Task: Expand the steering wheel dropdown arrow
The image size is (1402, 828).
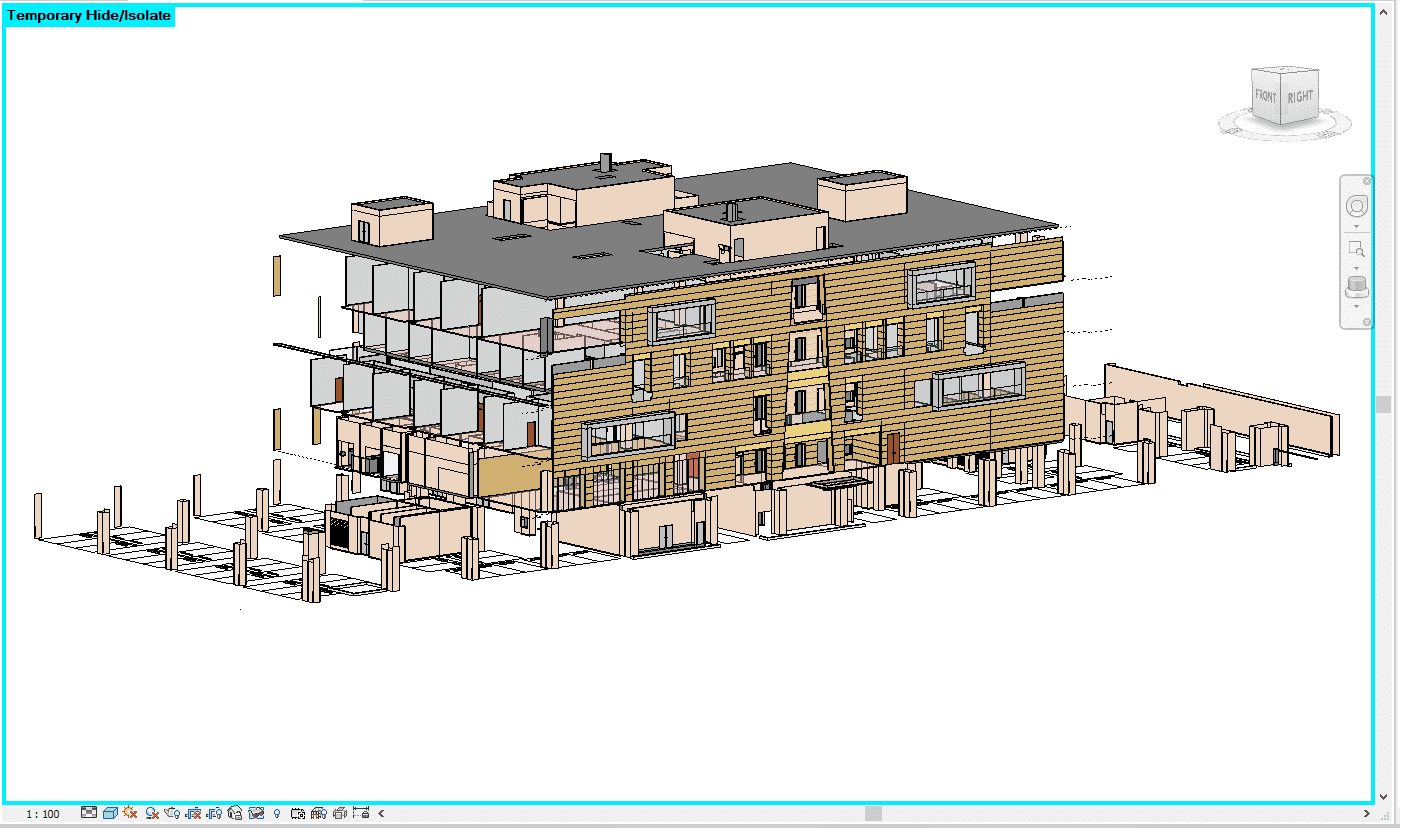Action: (1357, 227)
